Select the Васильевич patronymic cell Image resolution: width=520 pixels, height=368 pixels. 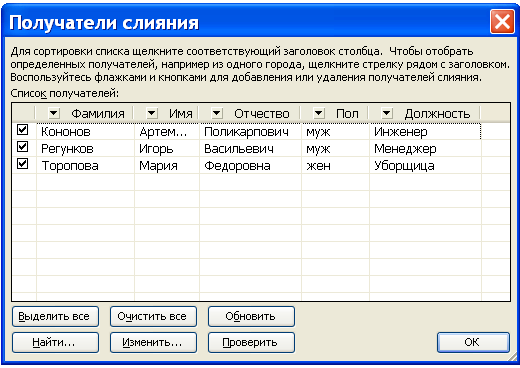coord(250,148)
